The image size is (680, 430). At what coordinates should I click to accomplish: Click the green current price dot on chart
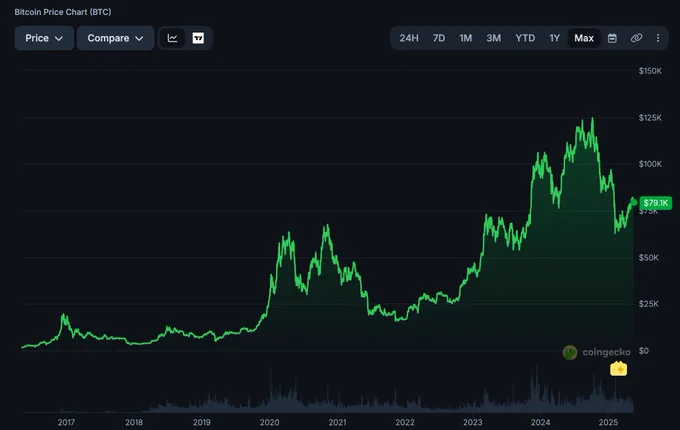click(634, 202)
